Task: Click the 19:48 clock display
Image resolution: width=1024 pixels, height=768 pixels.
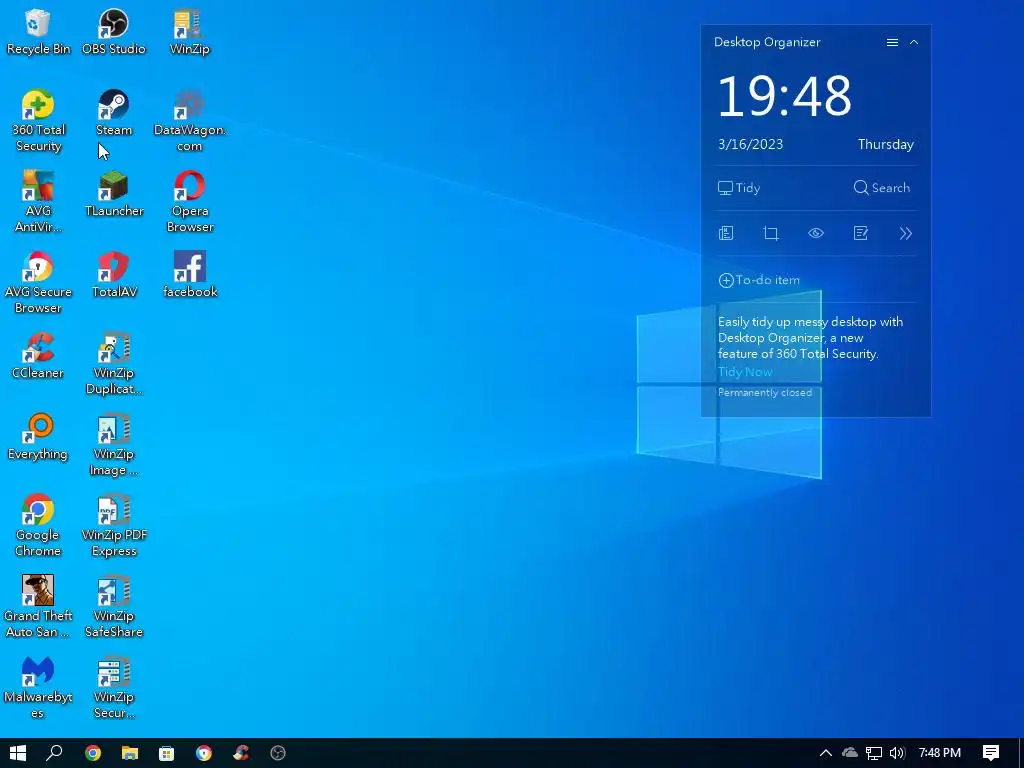Action: pyautogui.click(x=784, y=97)
